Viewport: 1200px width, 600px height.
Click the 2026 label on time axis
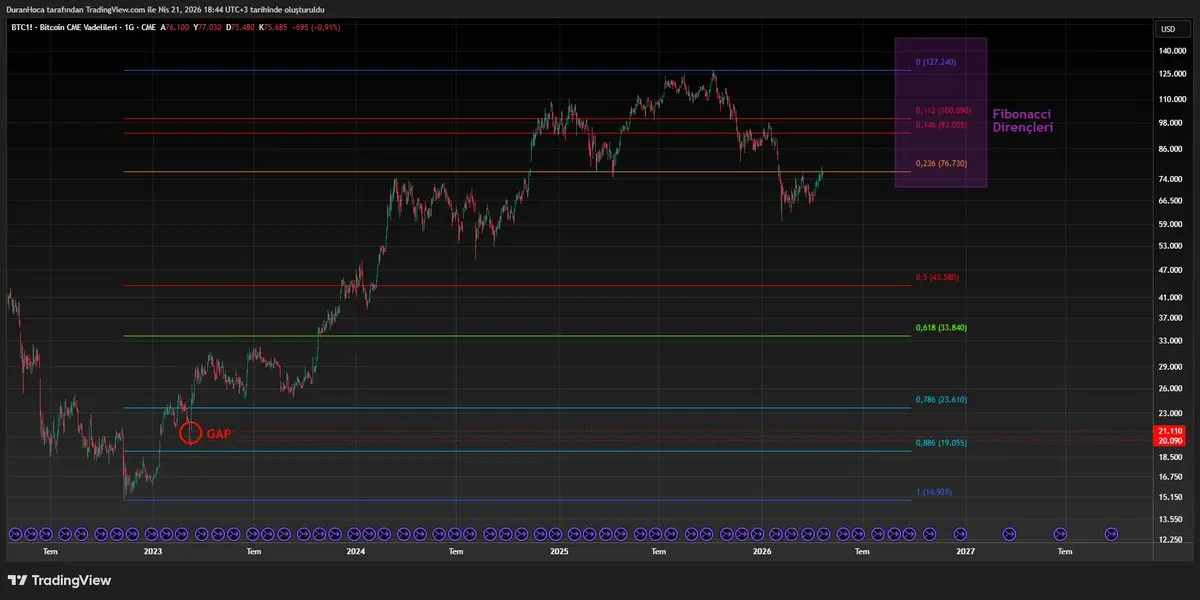762,551
